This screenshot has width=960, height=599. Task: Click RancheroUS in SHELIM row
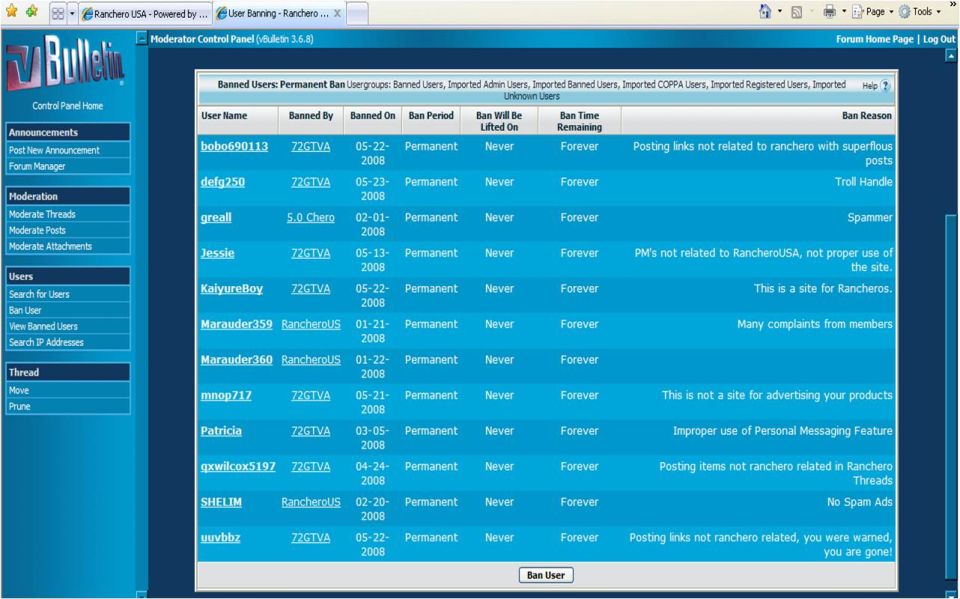[x=311, y=502]
